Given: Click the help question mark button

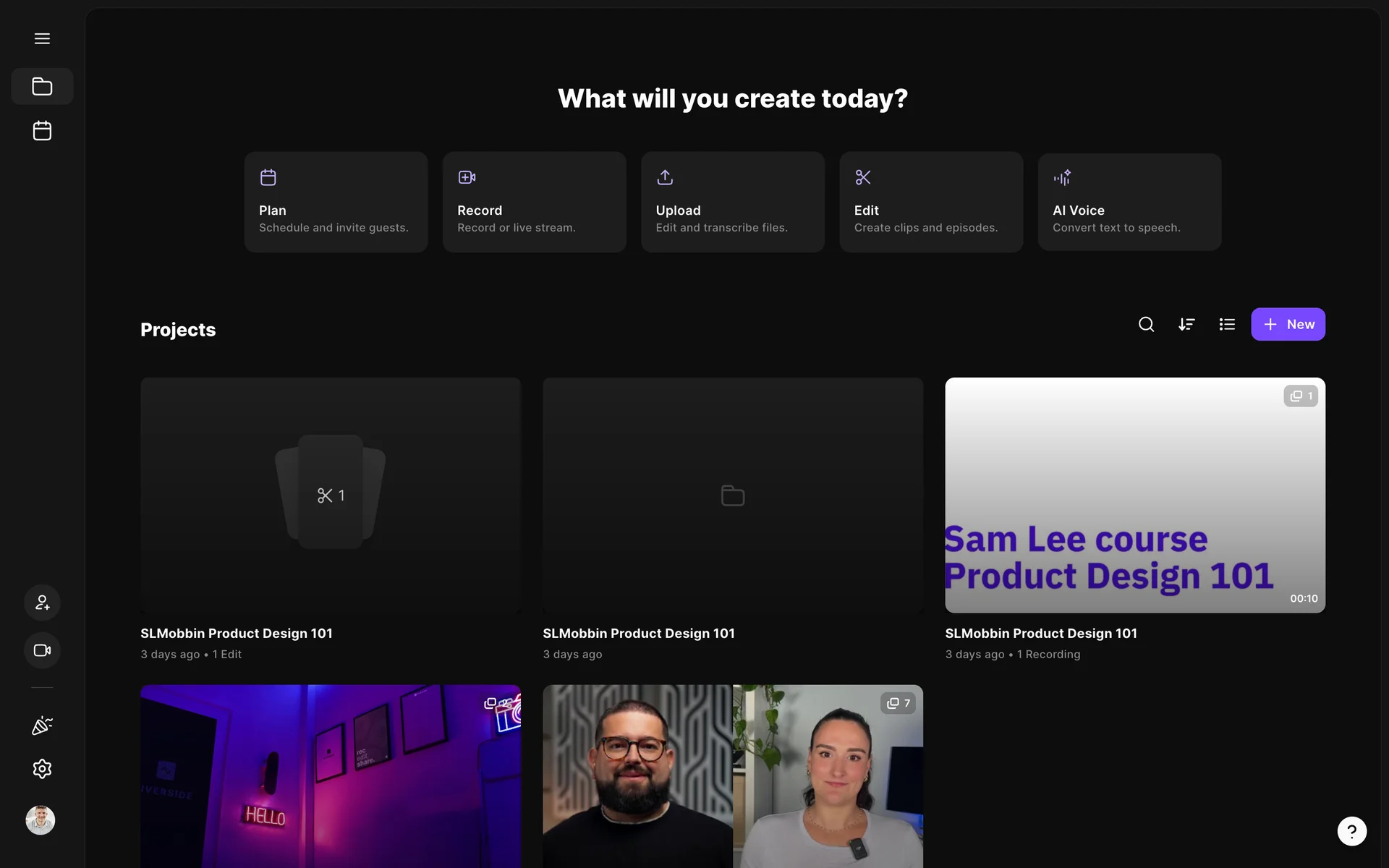Looking at the screenshot, I should (x=1351, y=831).
